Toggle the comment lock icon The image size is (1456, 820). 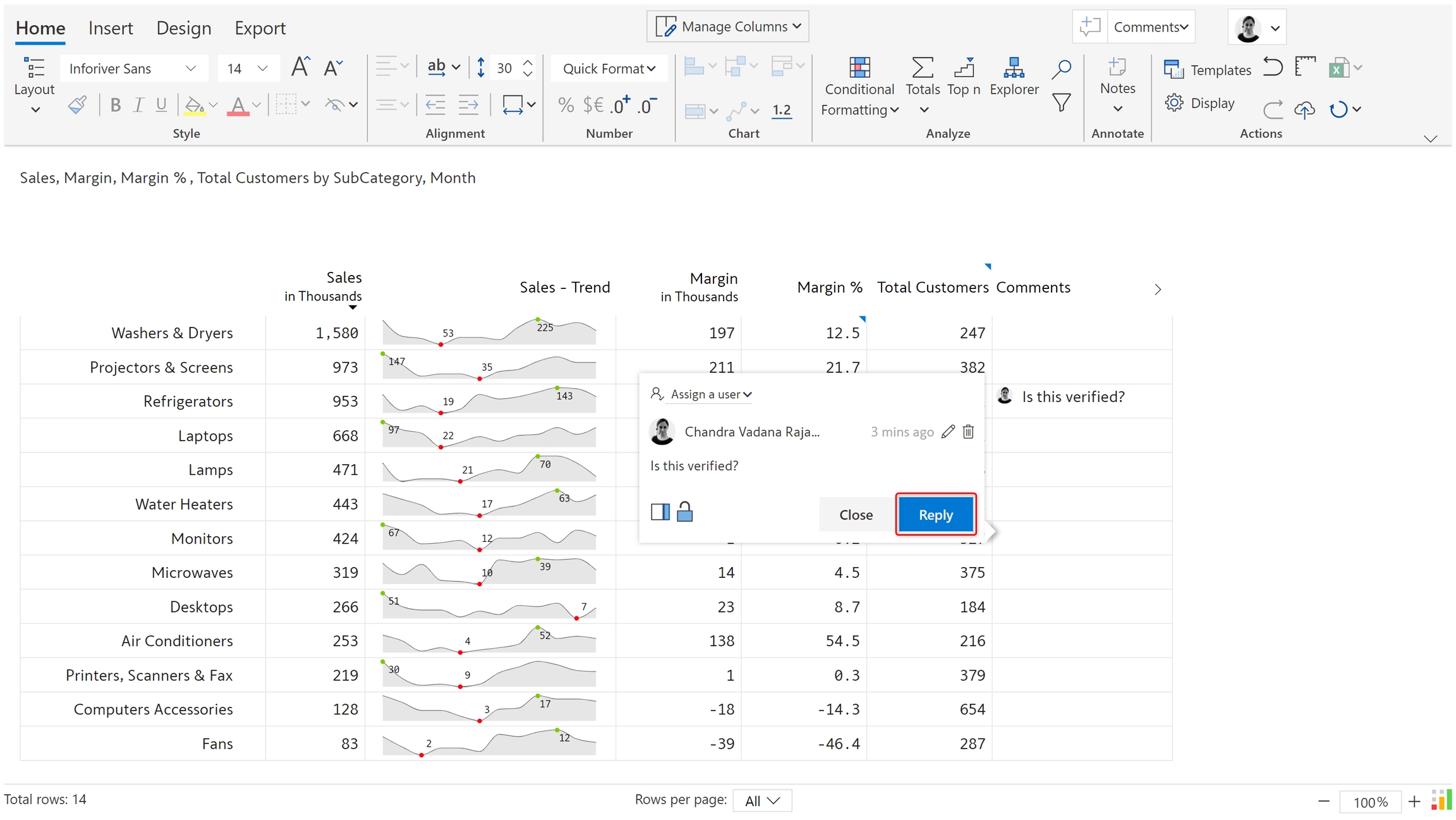point(684,511)
